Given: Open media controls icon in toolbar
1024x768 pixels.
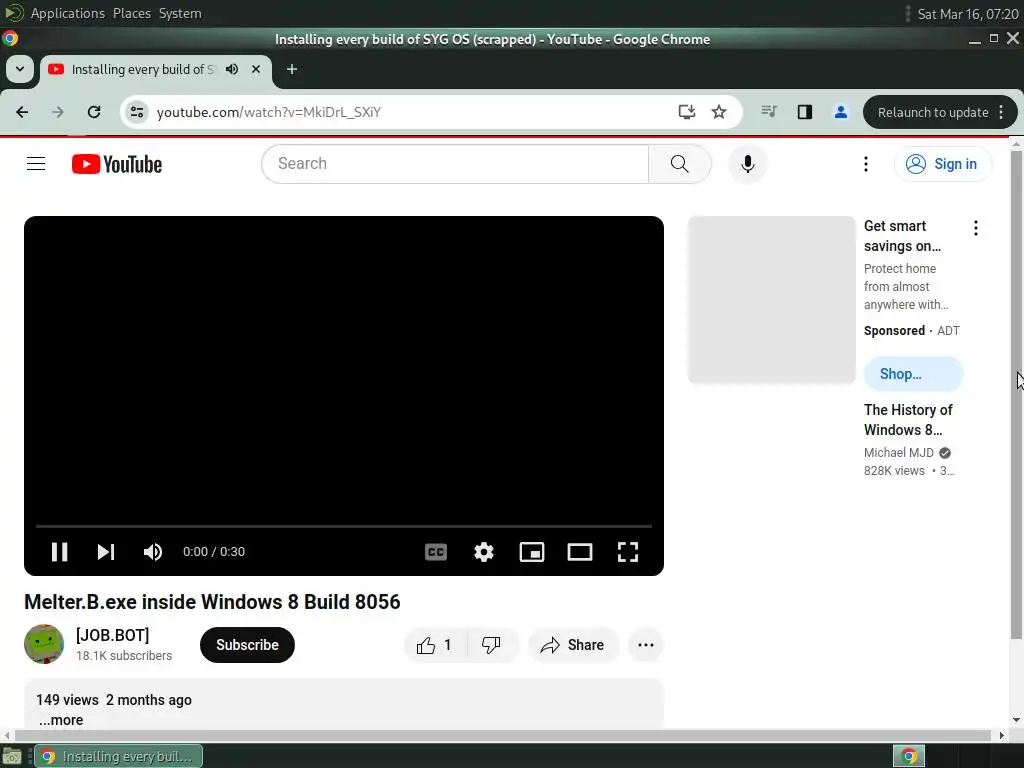Looking at the screenshot, I should coord(769,112).
